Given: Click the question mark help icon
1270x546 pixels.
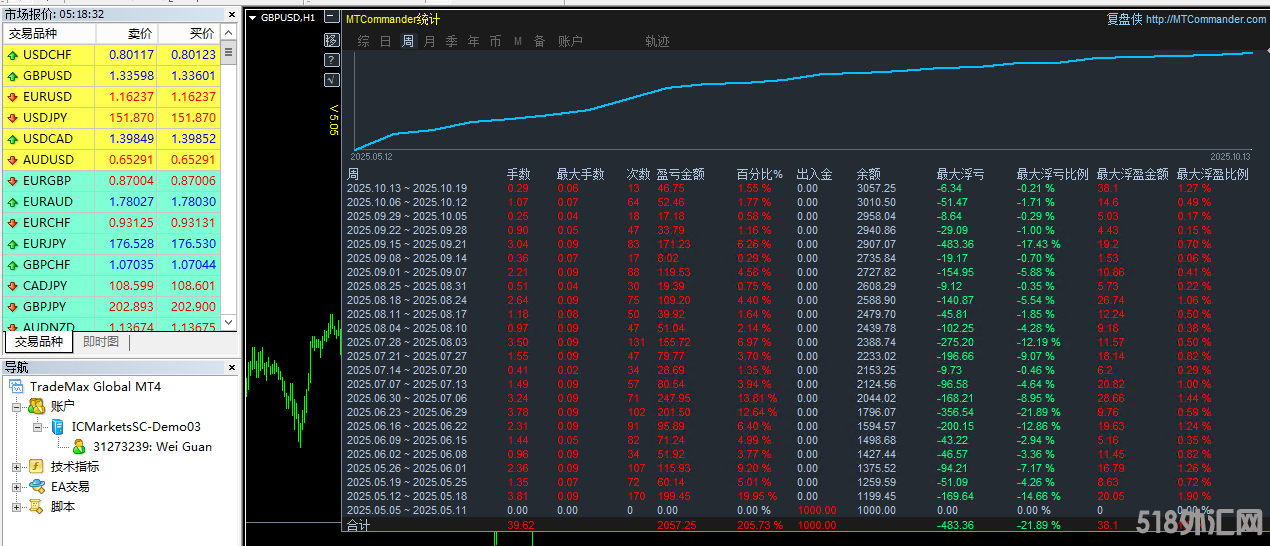Looking at the screenshot, I should point(332,60).
